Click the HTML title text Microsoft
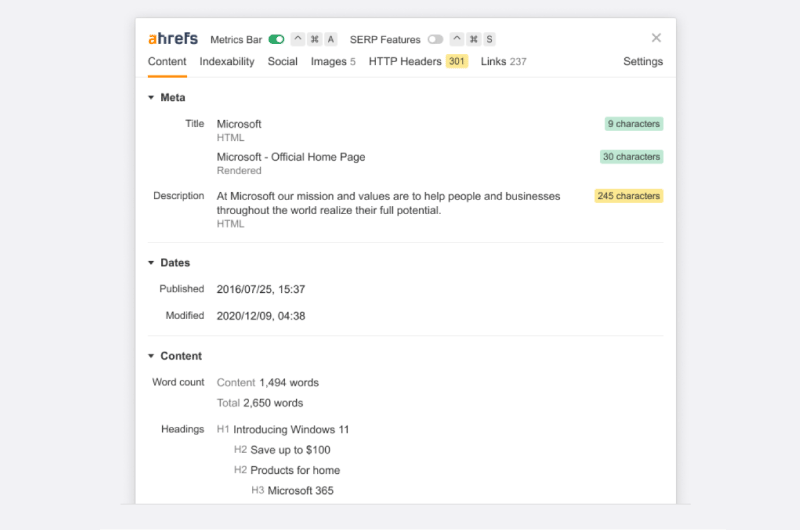 point(239,124)
